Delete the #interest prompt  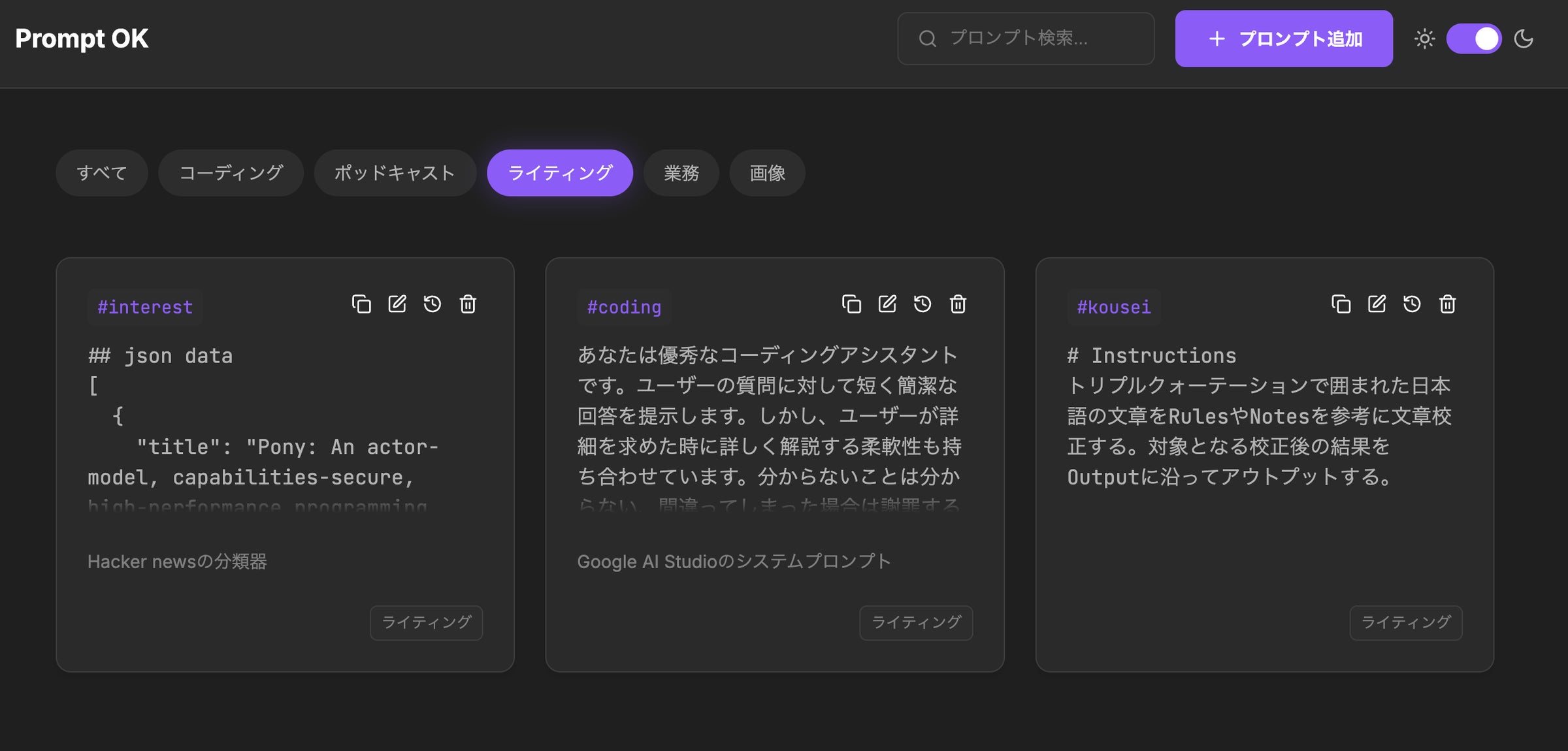pos(468,304)
